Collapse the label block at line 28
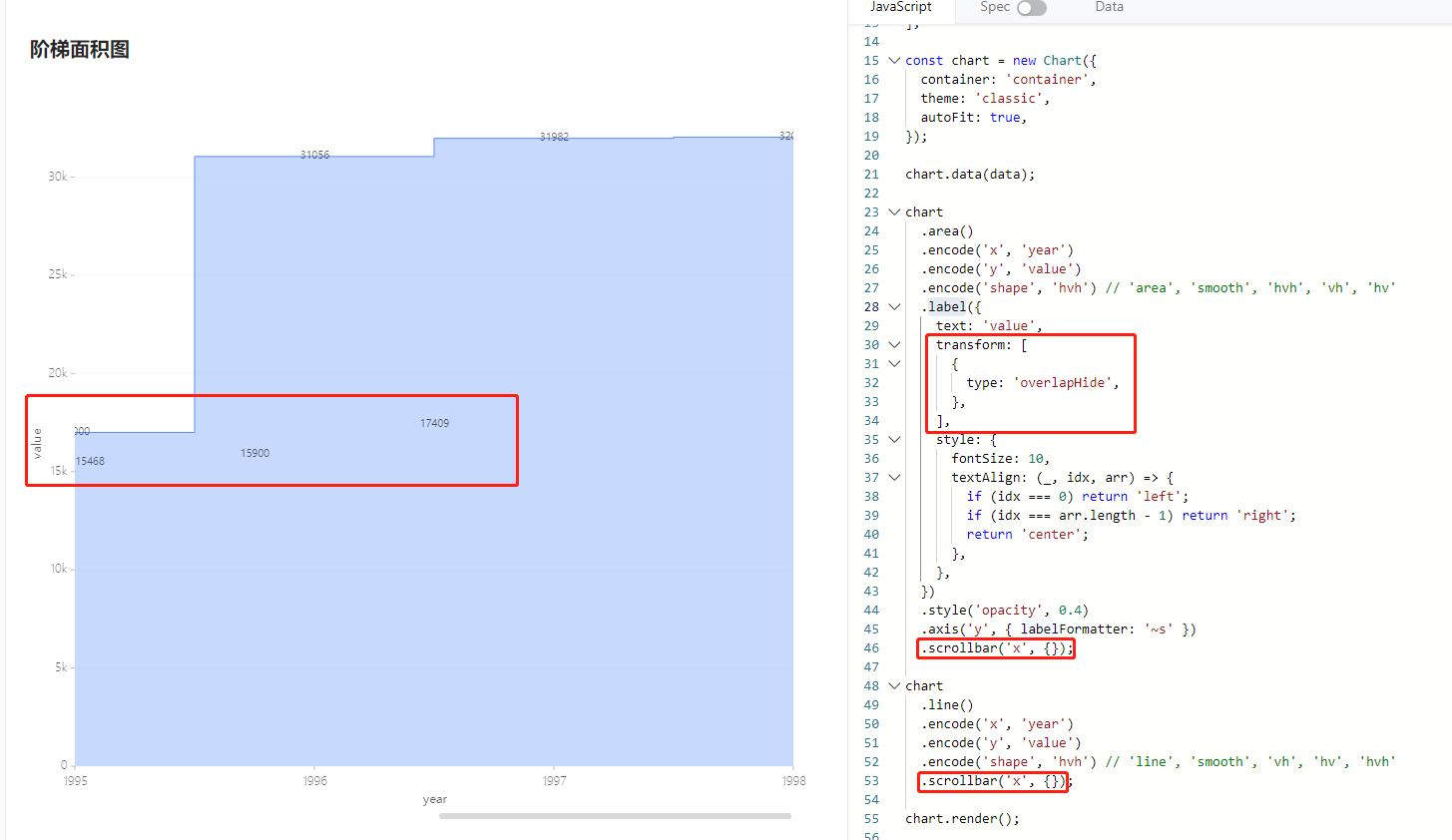Image resolution: width=1452 pixels, height=840 pixels. [x=893, y=306]
